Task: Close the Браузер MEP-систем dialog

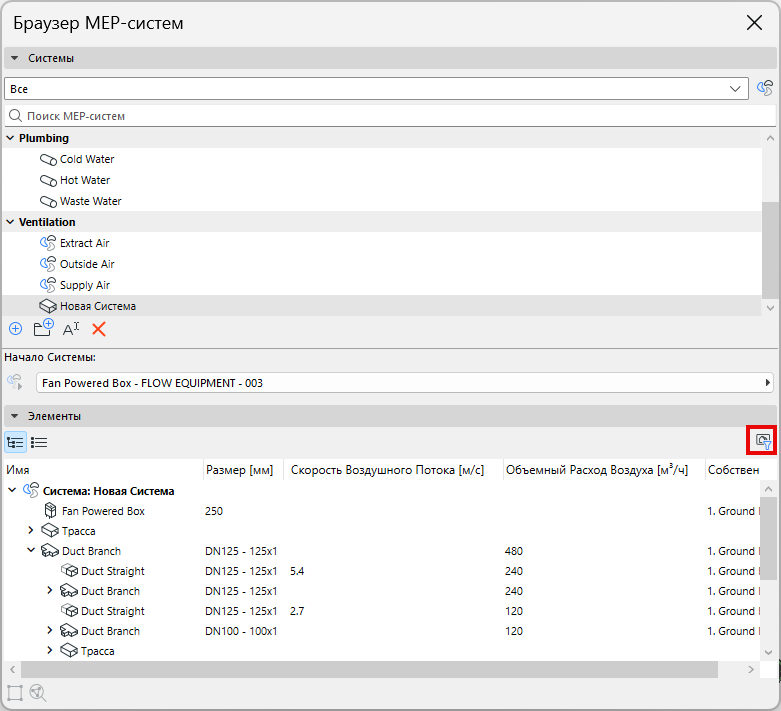Action: coord(754,22)
